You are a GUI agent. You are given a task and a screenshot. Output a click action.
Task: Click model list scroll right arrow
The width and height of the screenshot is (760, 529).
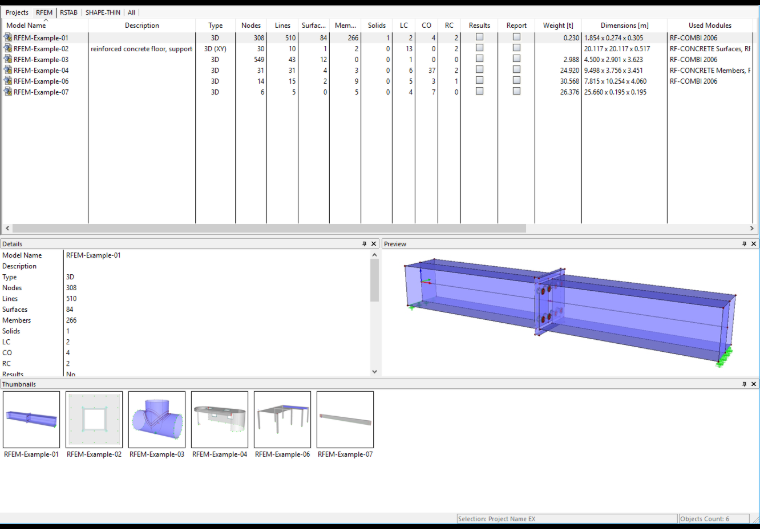tap(752, 228)
